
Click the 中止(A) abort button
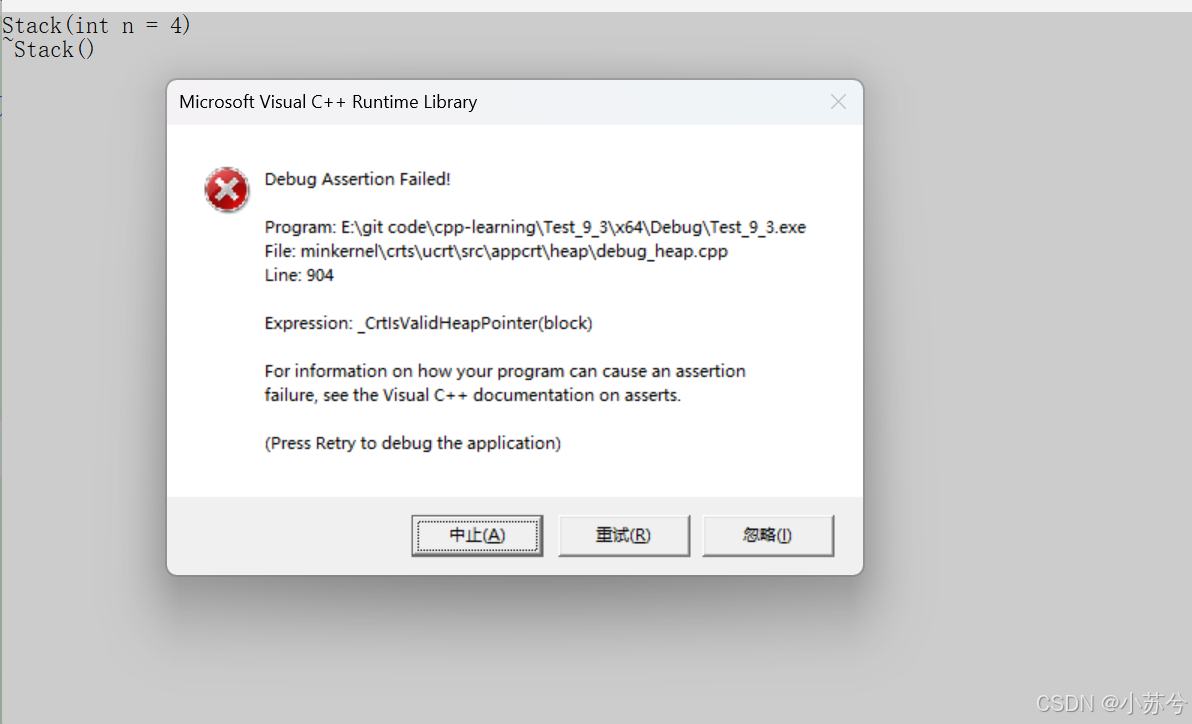(477, 535)
